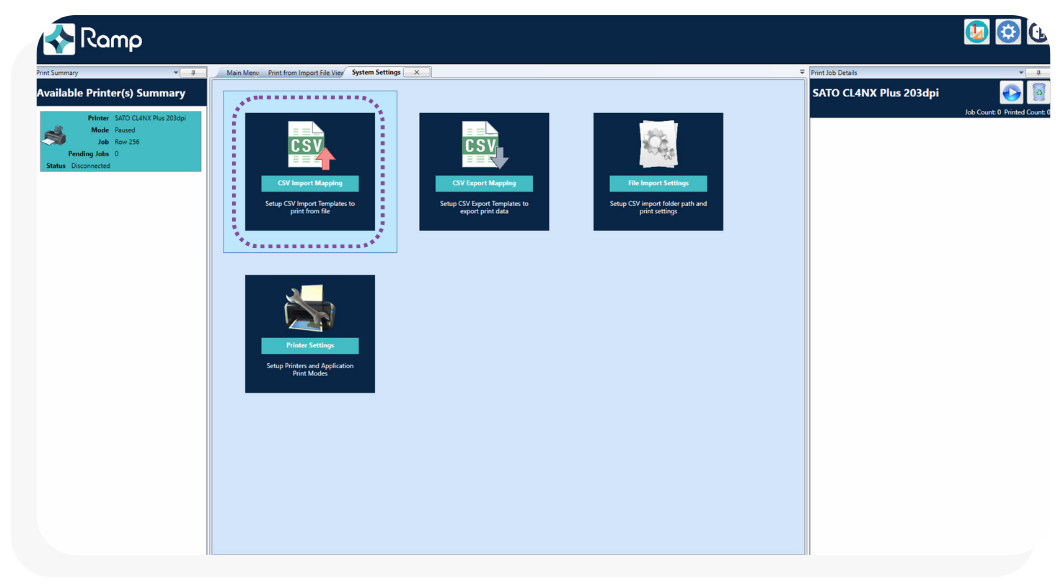Pin the Print Job Details panel

click(1038, 72)
